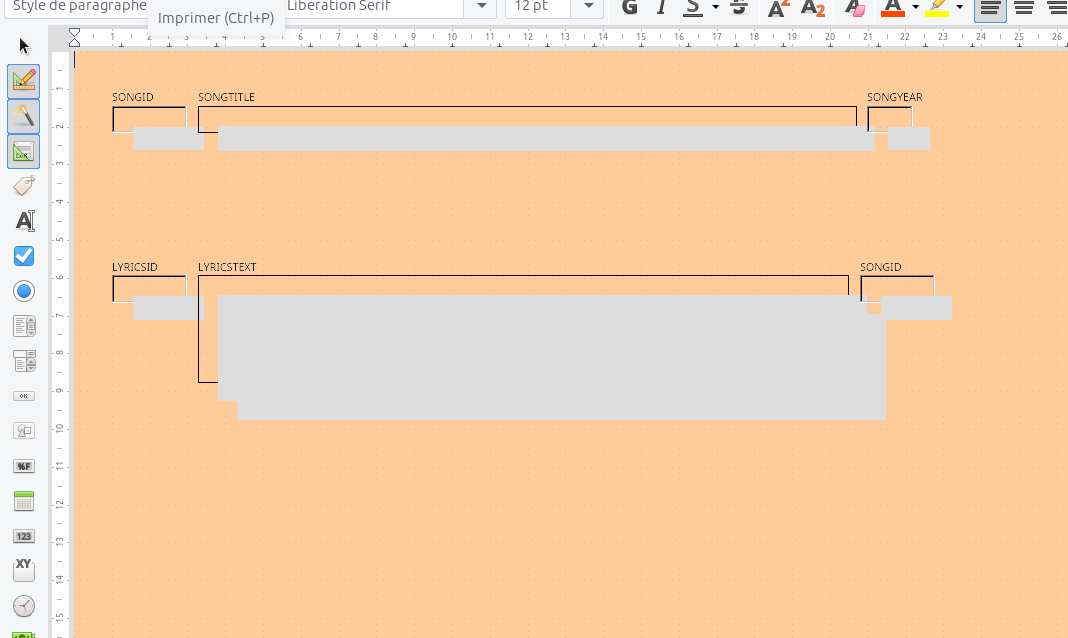Choose the Push Button (OK) control tool
Screen dimensions: 1068x638
coord(24,396)
